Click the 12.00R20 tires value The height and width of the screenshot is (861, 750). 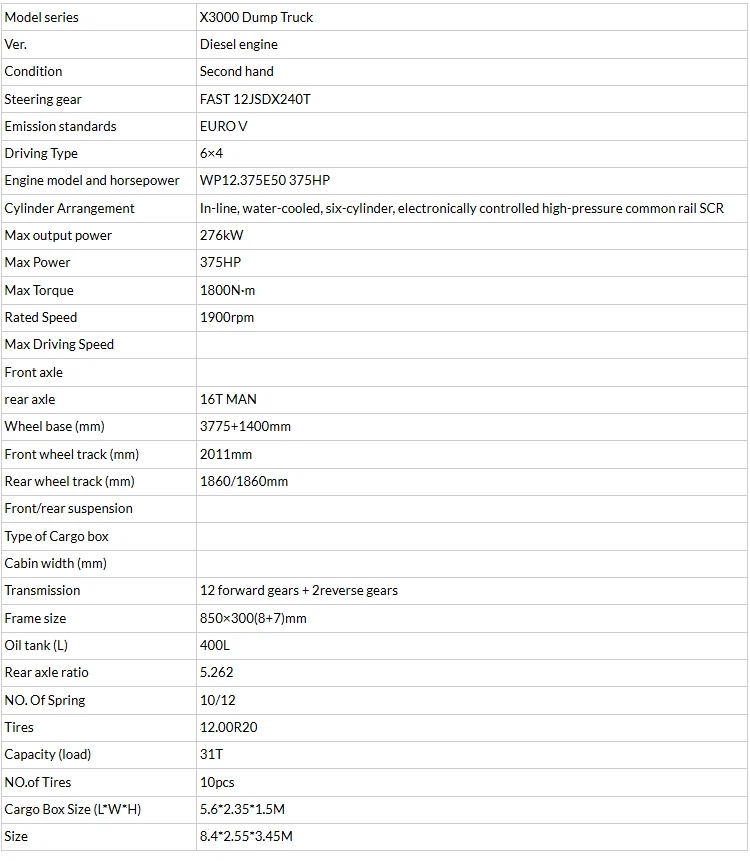coord(228,727)
